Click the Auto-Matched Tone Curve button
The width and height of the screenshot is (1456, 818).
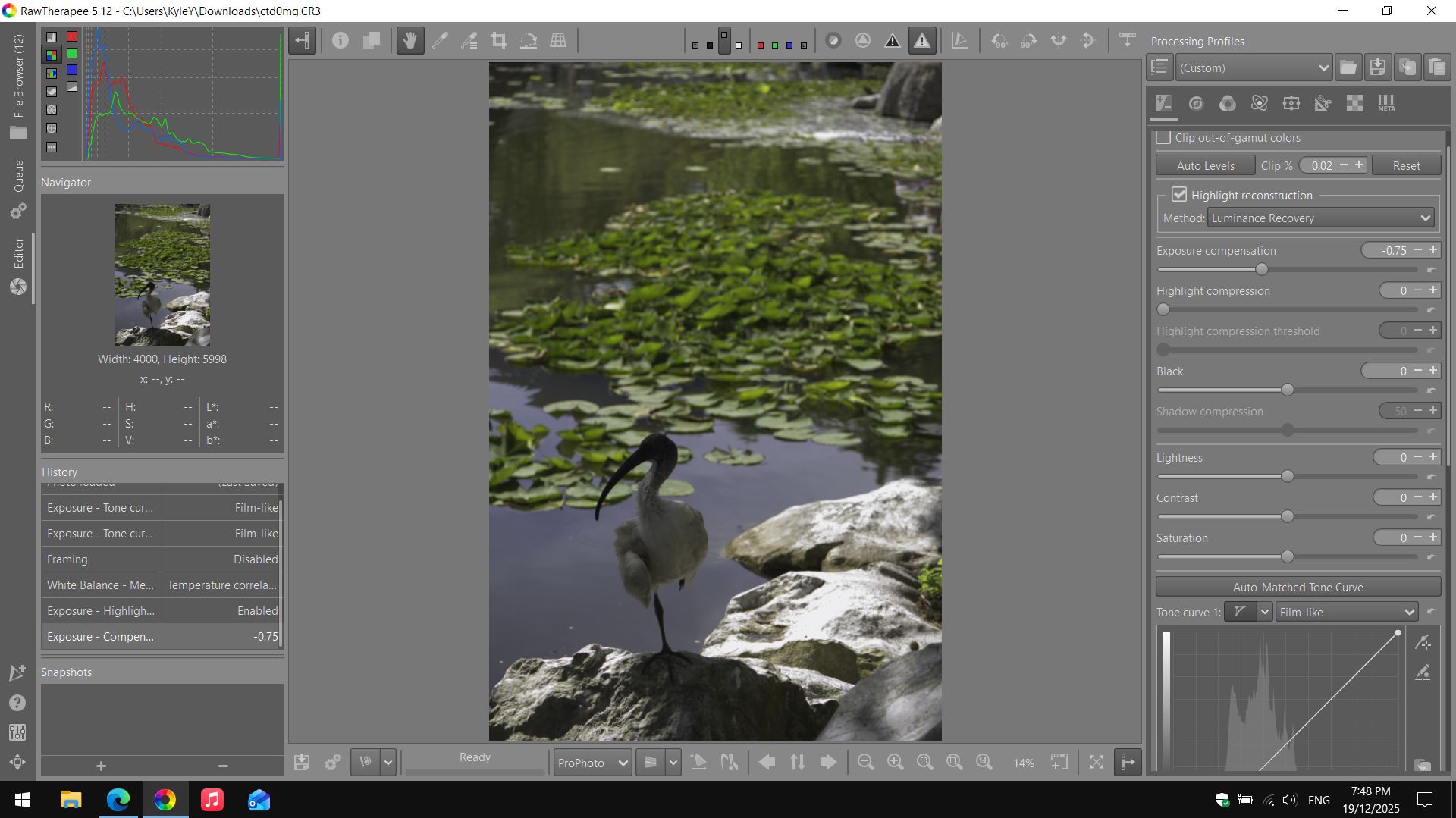click(x=1298, y=587)
